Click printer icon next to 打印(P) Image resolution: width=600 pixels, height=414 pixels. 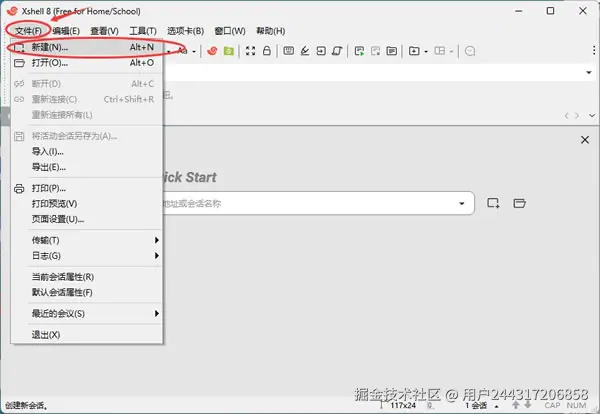pos(19,188)
